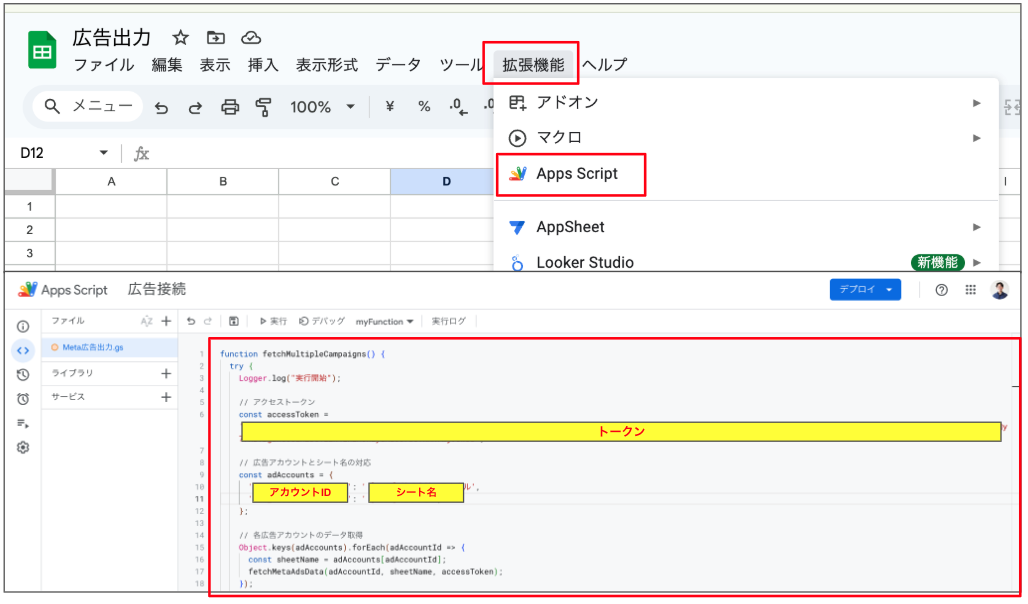Click the move-to-folder icon beside title
This screenshot has height=604, width=1028.
(216, 38)
